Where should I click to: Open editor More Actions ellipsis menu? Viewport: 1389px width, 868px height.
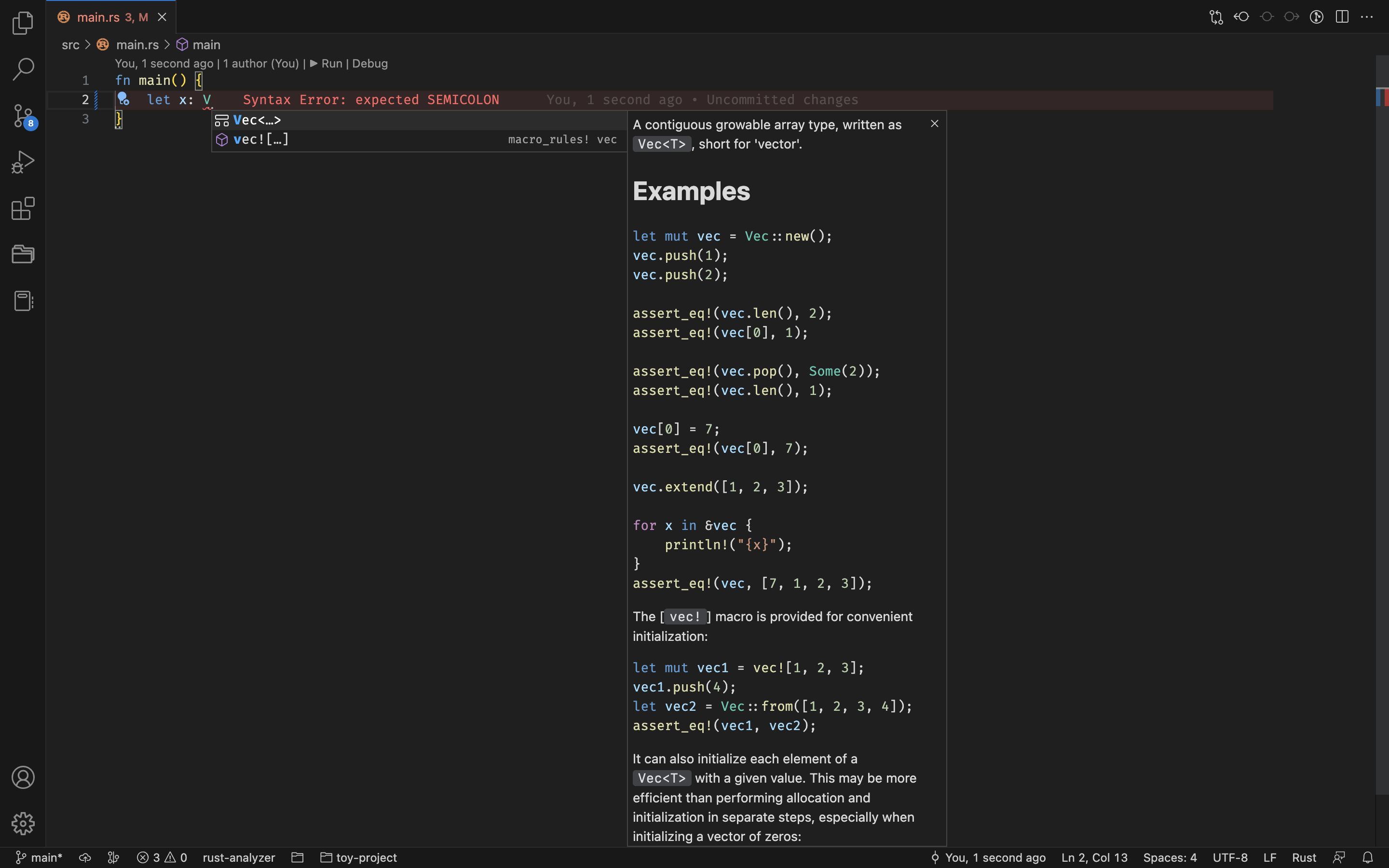point(1367,17)
